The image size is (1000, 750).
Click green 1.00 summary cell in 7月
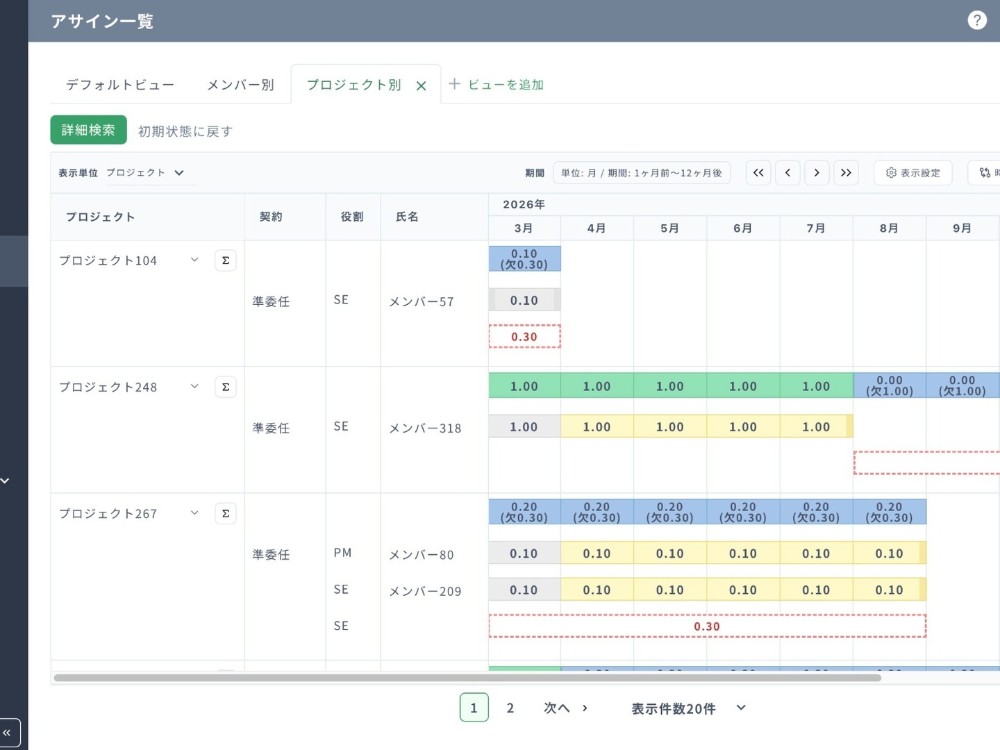tap(816, 386)
